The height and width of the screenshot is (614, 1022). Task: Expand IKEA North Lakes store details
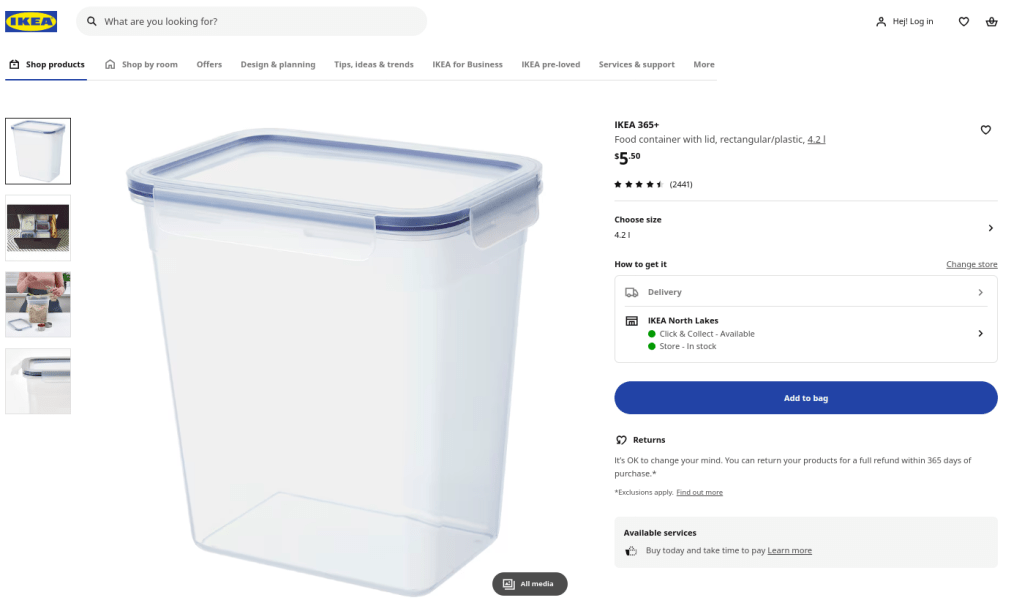click(980, 333)
